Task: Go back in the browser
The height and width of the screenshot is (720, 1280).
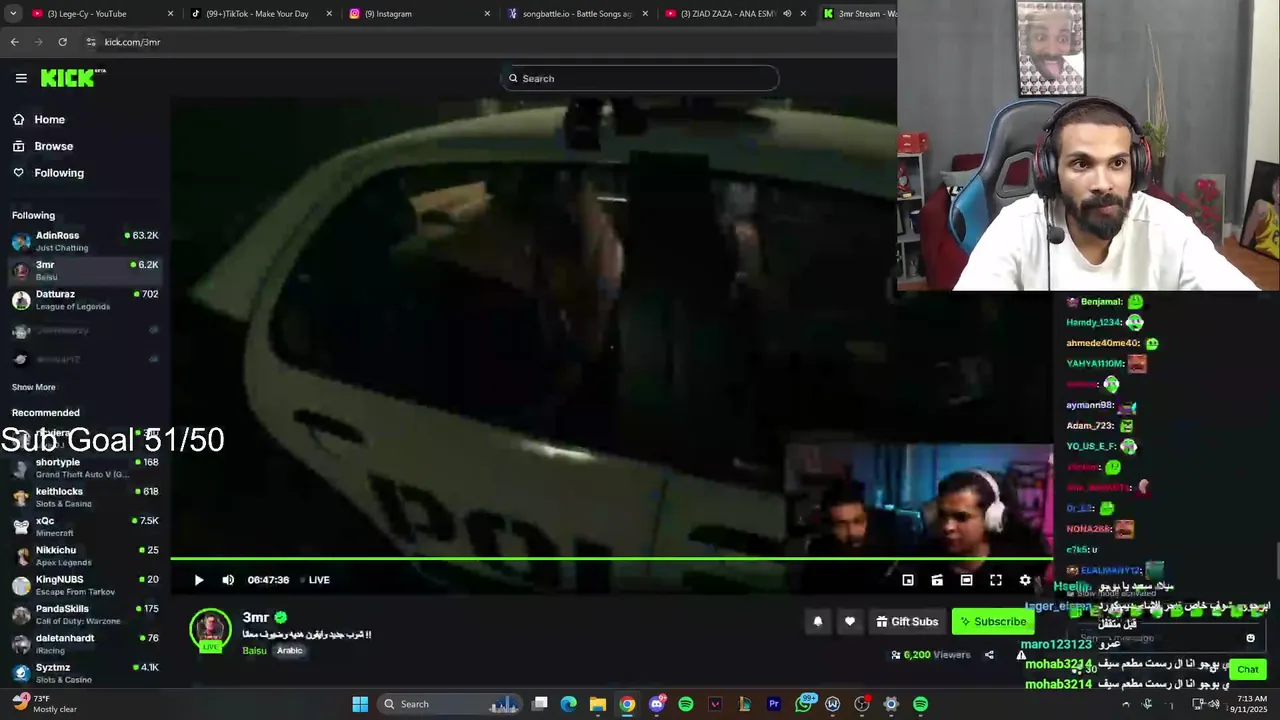Action: coord(14,42)
